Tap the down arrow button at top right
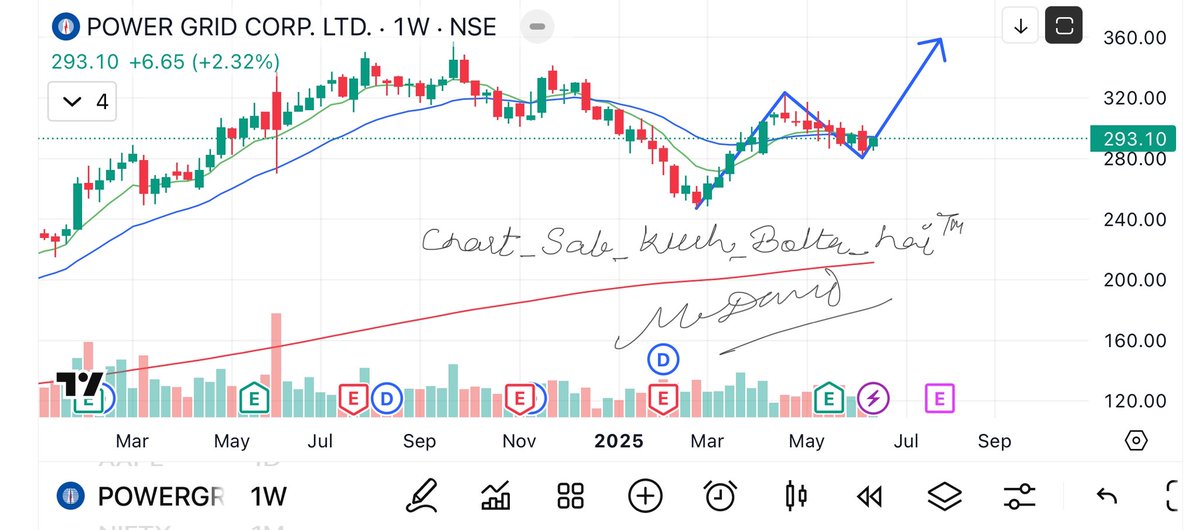Viewport: 1200px width, 530px height. point(1020,26)
